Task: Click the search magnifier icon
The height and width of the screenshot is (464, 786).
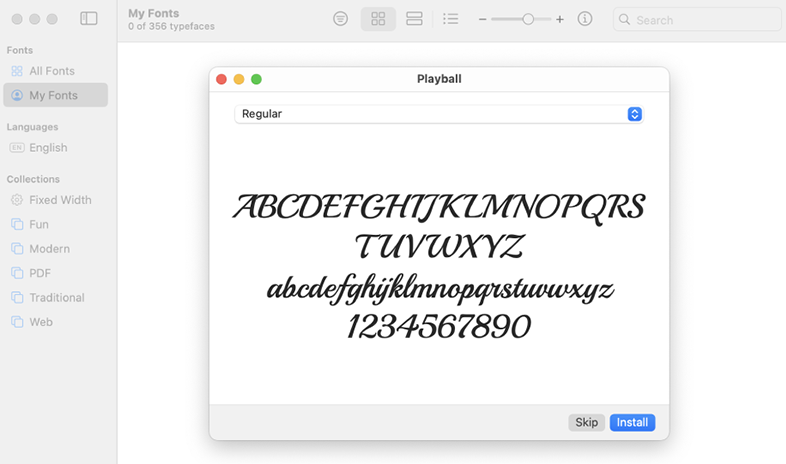Action: tap(624, 20)
